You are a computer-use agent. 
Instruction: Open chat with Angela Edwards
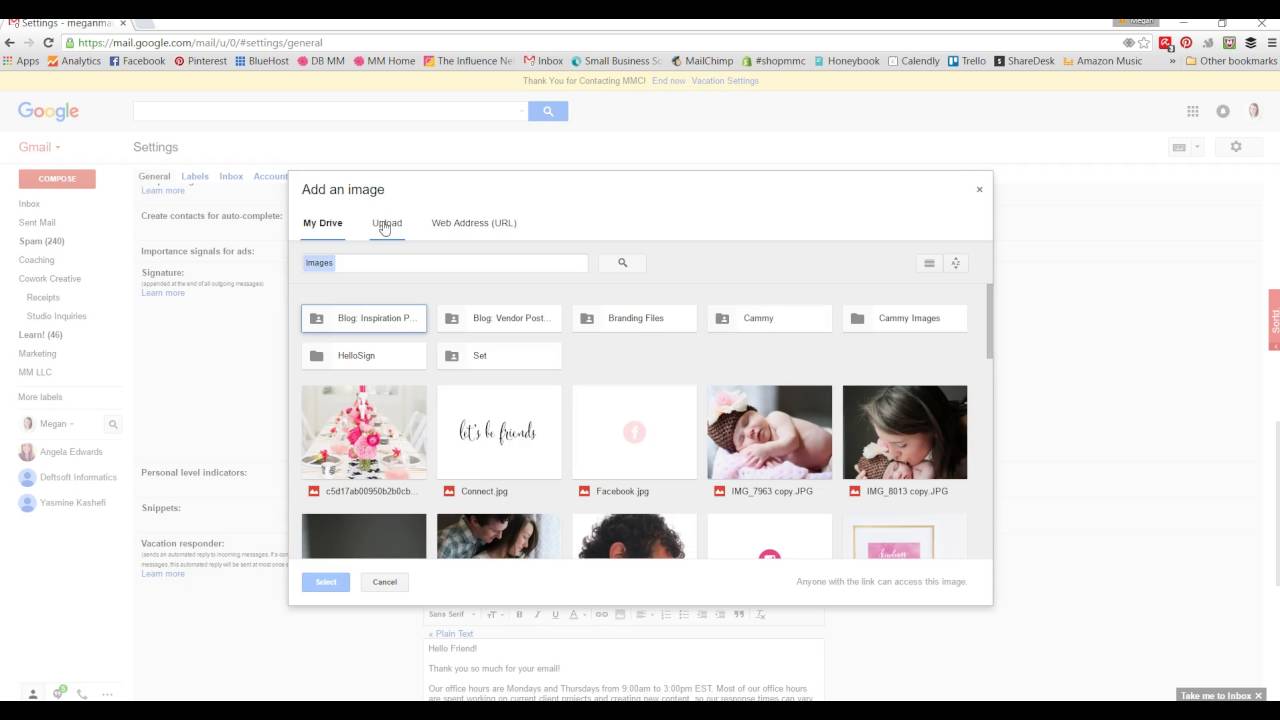pos(71,452)
